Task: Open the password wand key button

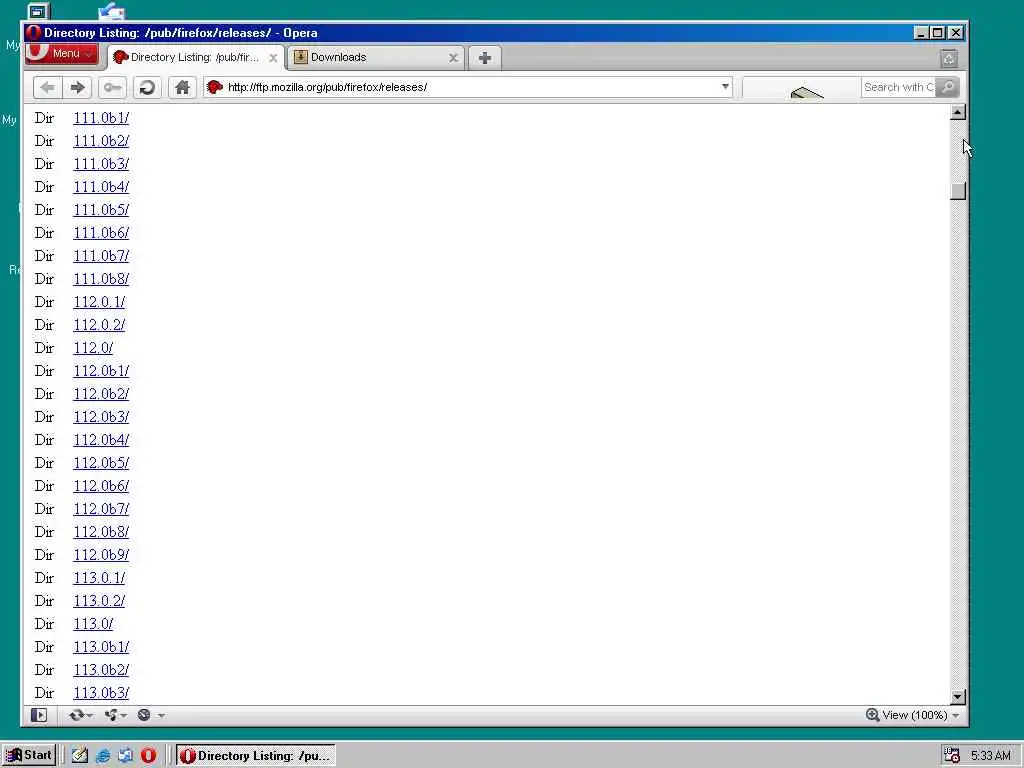Action: 112,88
